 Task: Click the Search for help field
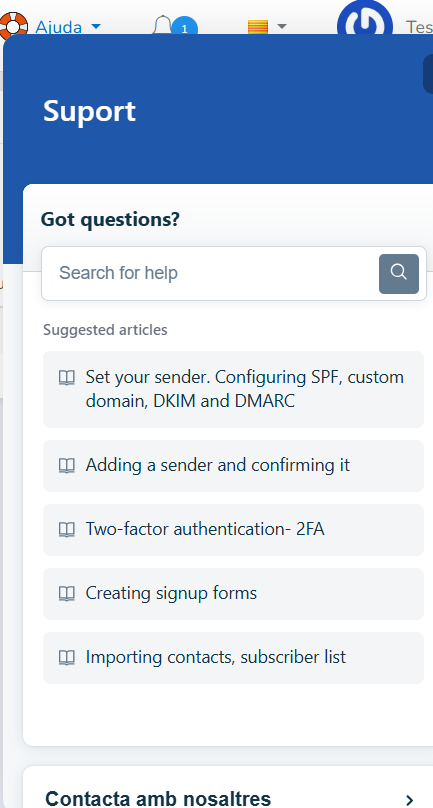tap(210, 273)
